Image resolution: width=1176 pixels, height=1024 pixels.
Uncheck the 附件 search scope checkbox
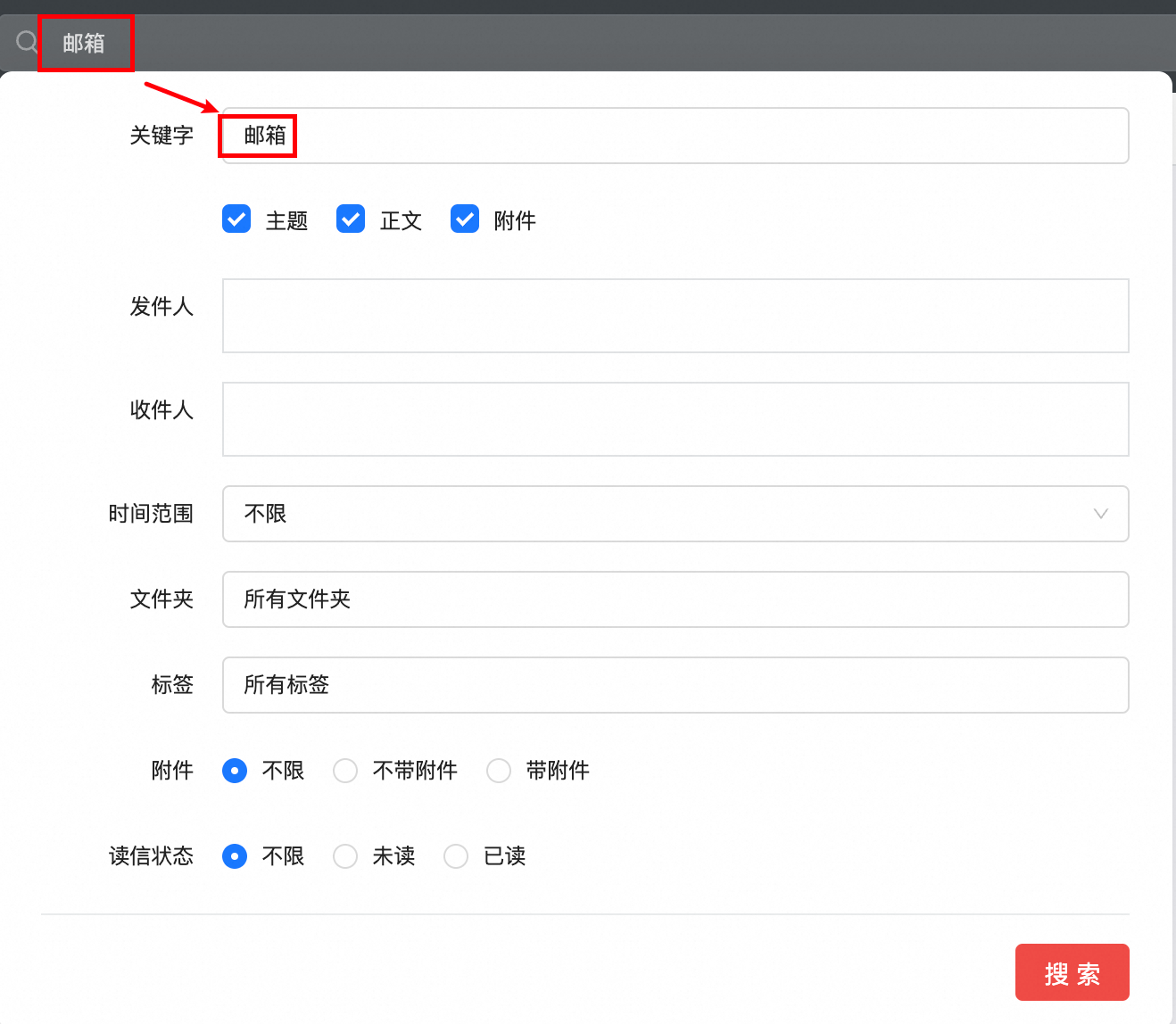pos(464,219)
